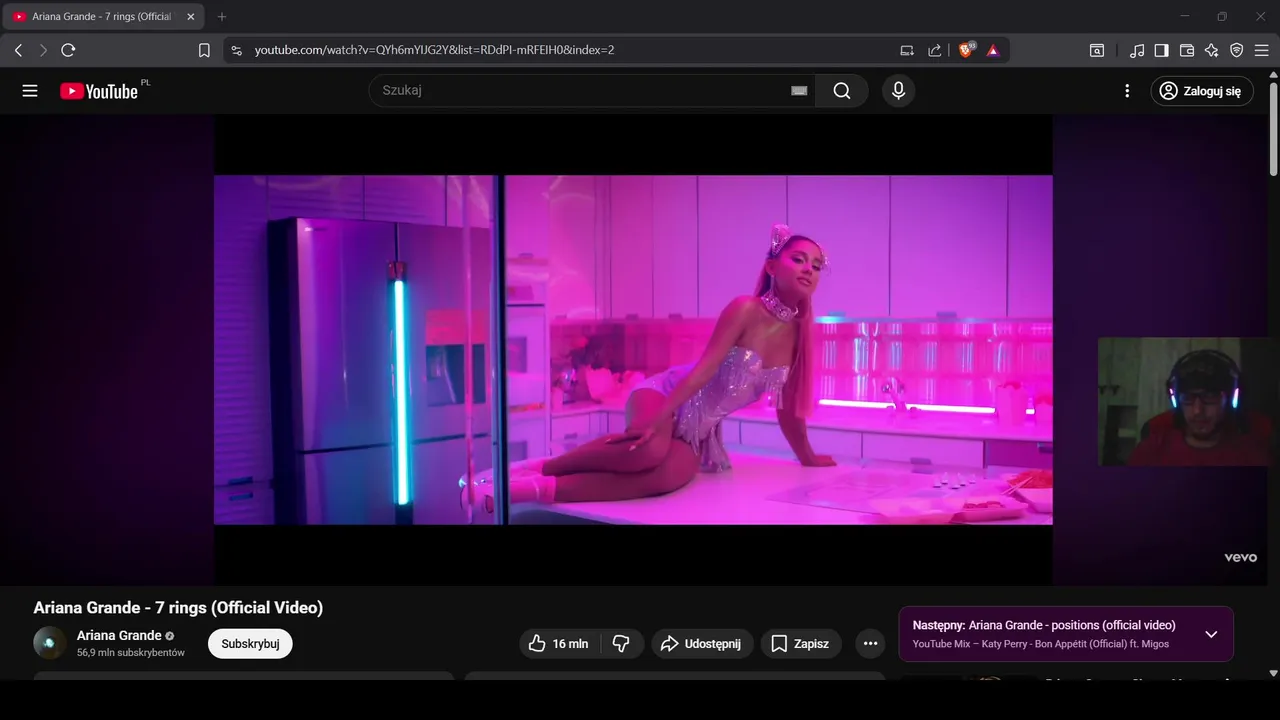1280x720 pixels.
Task: Dislike the video with thumbs down
Action: [x=620, y=644]
